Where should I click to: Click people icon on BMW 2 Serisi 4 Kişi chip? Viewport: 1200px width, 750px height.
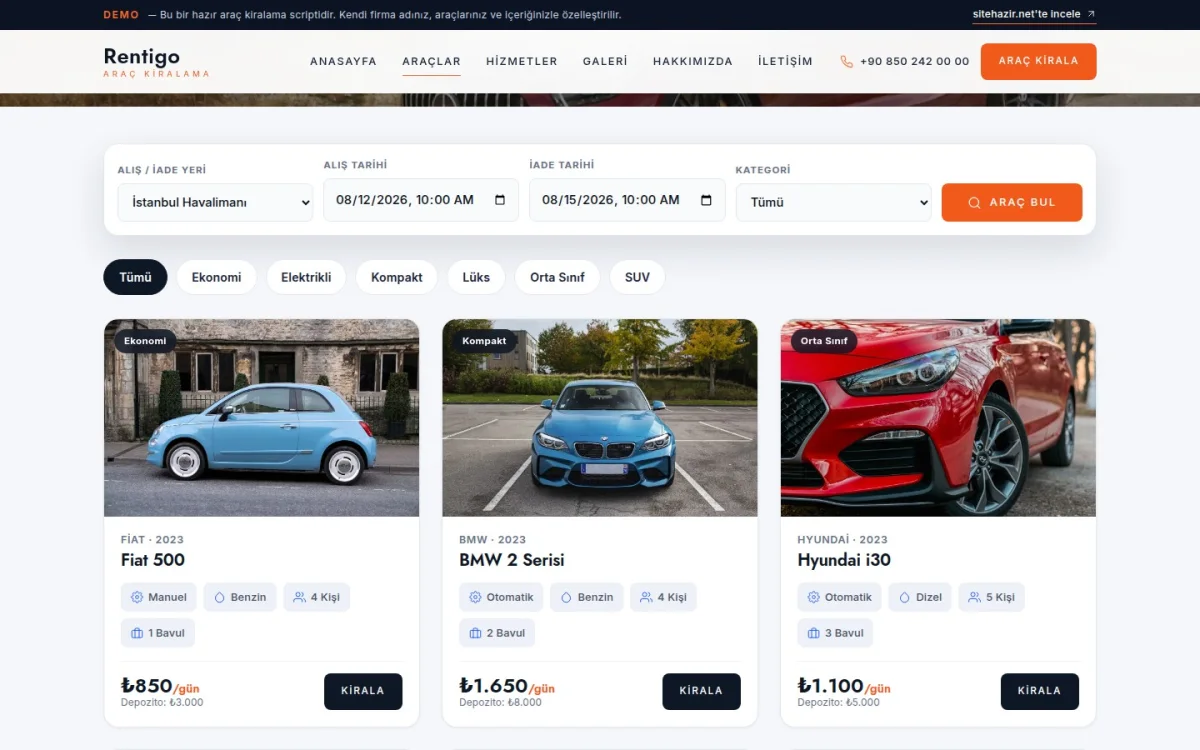[646, 597]
